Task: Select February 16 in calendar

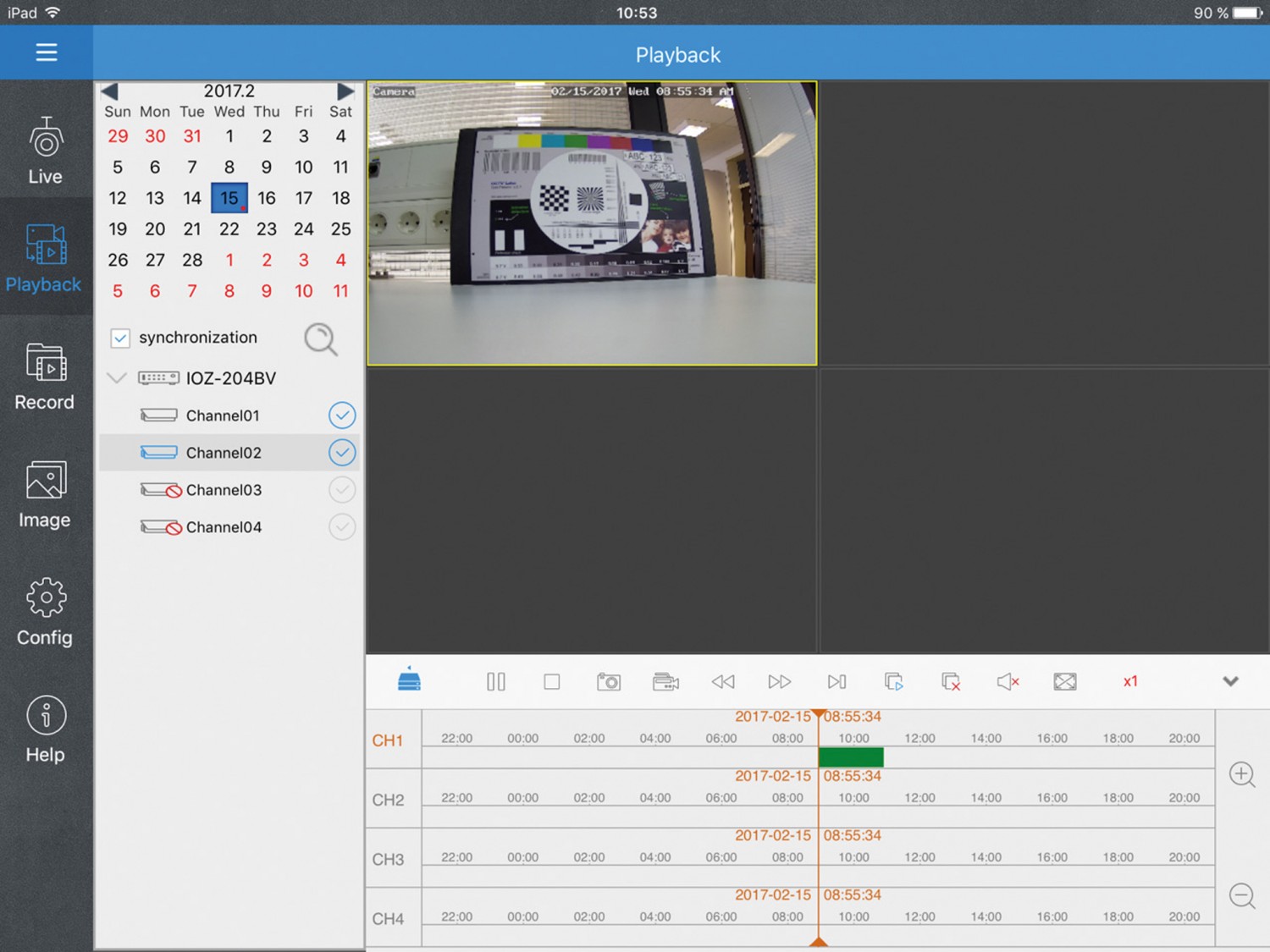Action: point(267,198)
